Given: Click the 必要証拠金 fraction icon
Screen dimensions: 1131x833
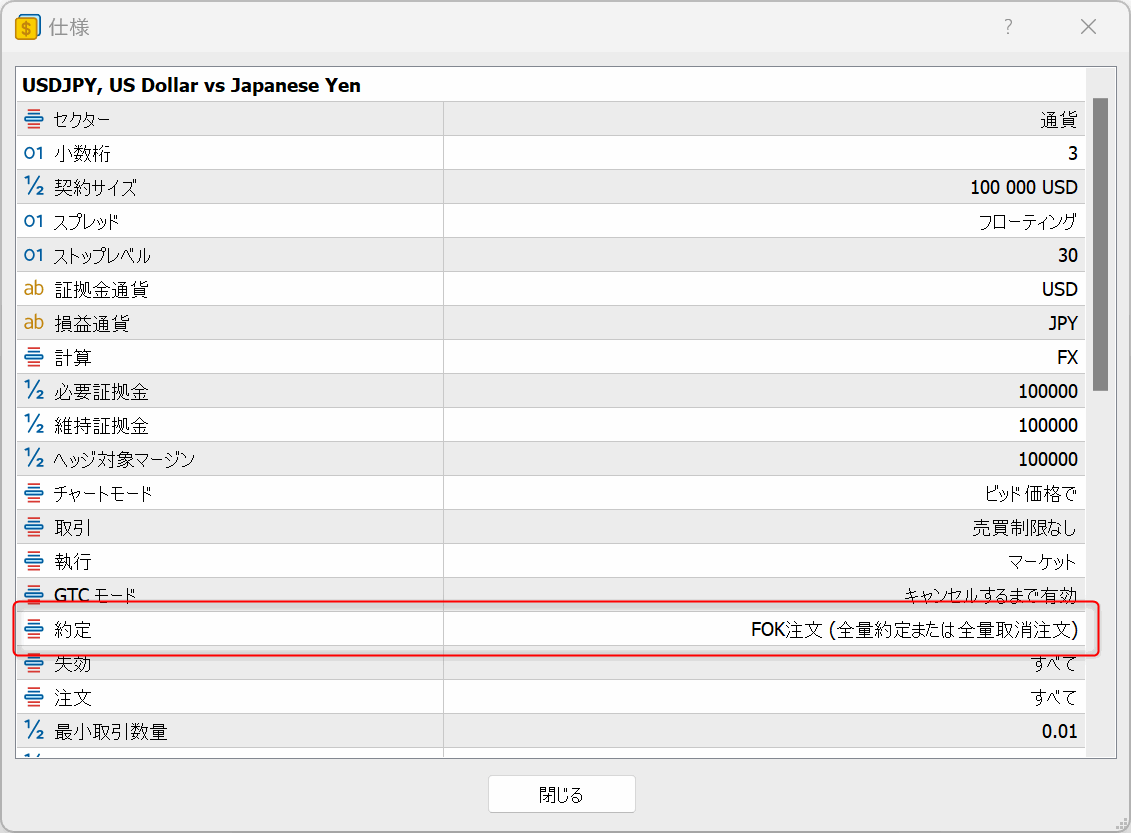Looking at the screenshot, I should [34, 391].
